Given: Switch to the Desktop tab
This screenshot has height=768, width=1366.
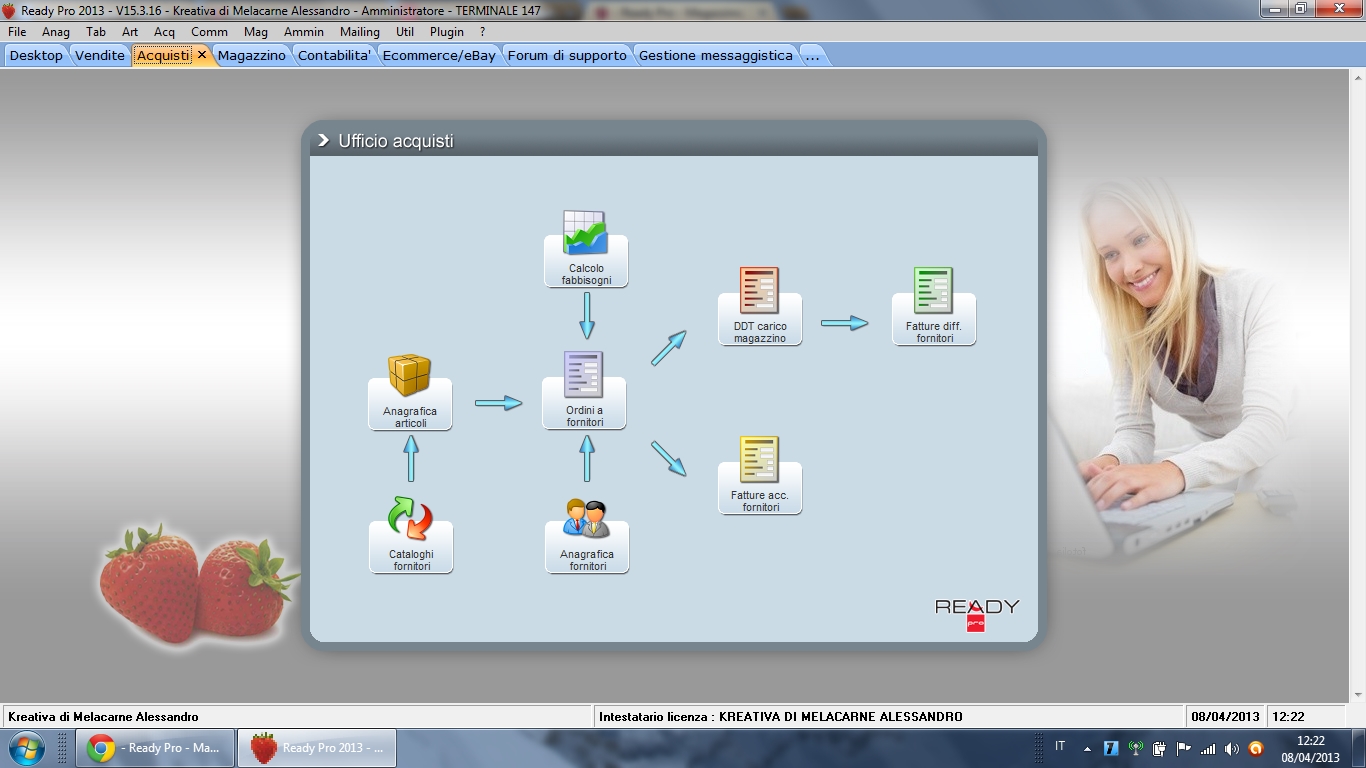Looking at the screenshot, I should coord(36,55).
